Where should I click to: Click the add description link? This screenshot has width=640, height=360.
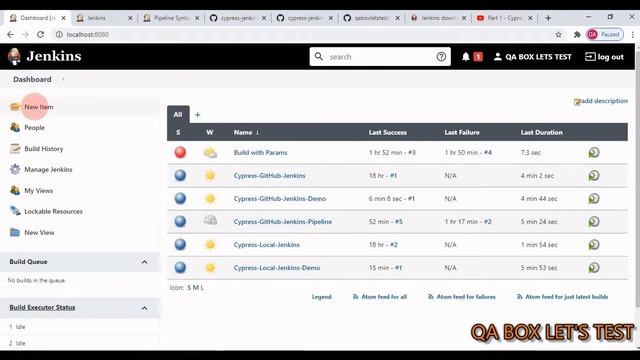pyautogui.click(x=601, y=101)
